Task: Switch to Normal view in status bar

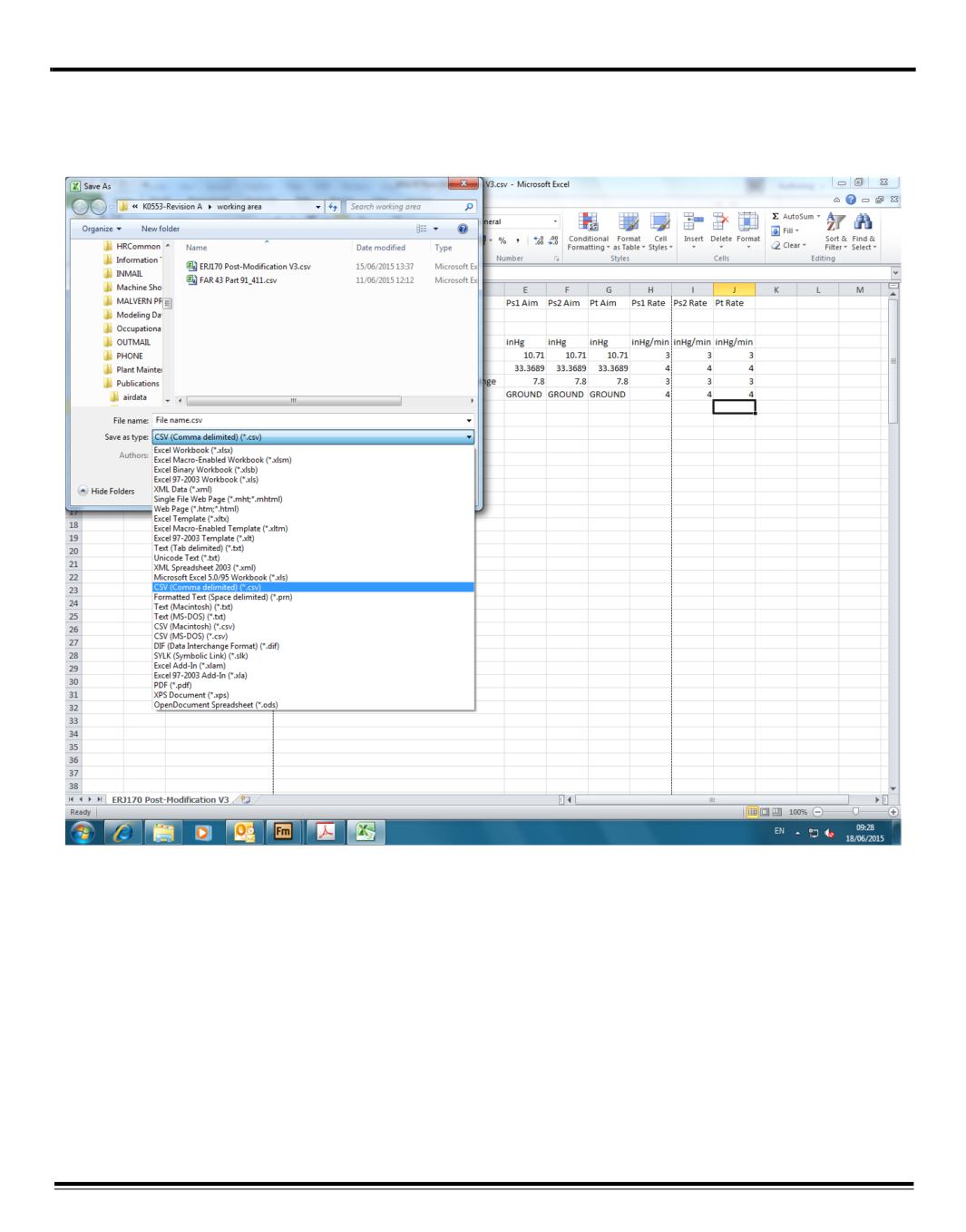Action: 752,812
